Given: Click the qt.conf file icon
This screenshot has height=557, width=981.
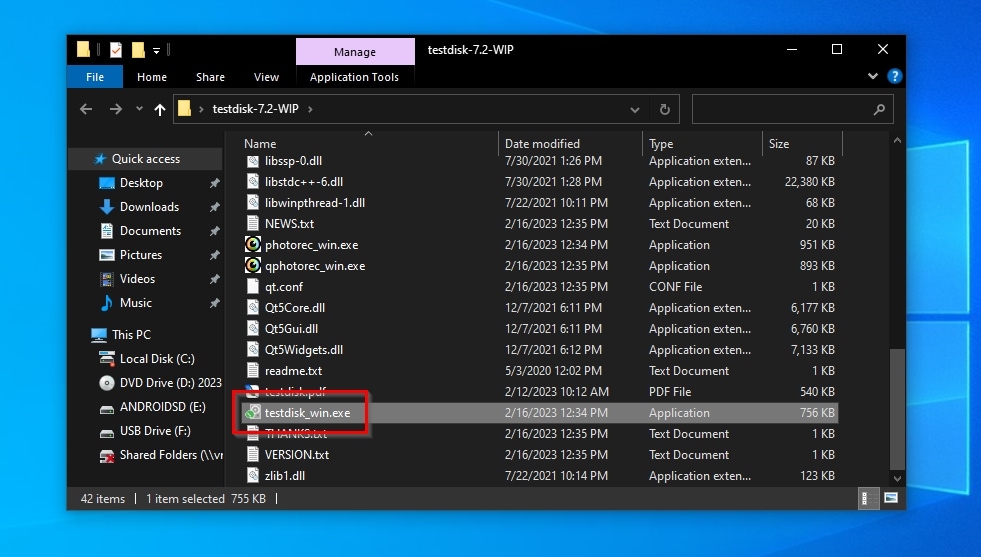Looking at the screenshot, I should 253,287.
